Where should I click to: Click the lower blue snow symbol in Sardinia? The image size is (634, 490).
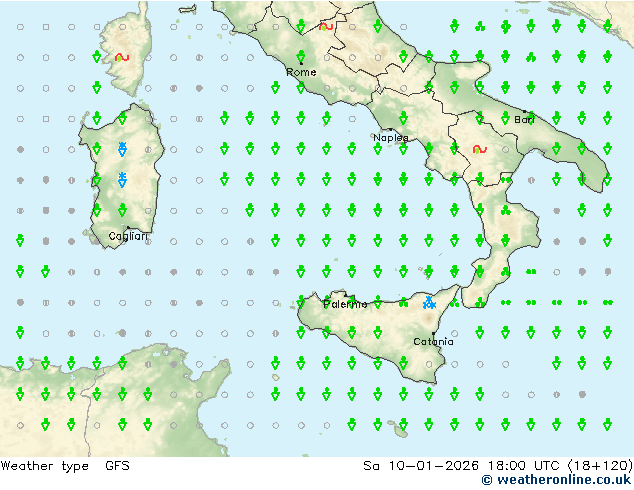tap(122, 180)
